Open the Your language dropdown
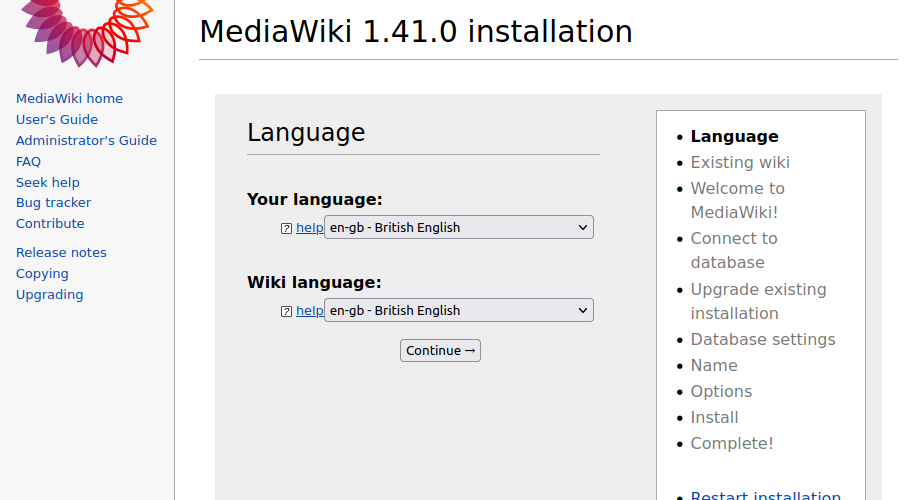Viewport: 918px width, 500px height. [458, 227]
